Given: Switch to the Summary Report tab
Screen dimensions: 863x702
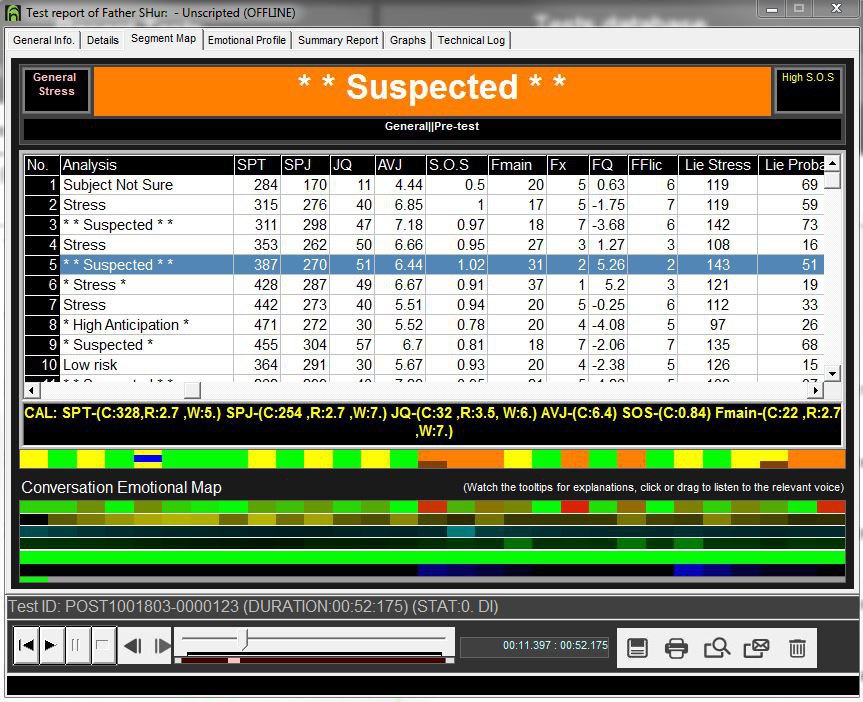Looking at the screenshot, I should [x=338, y=40].
